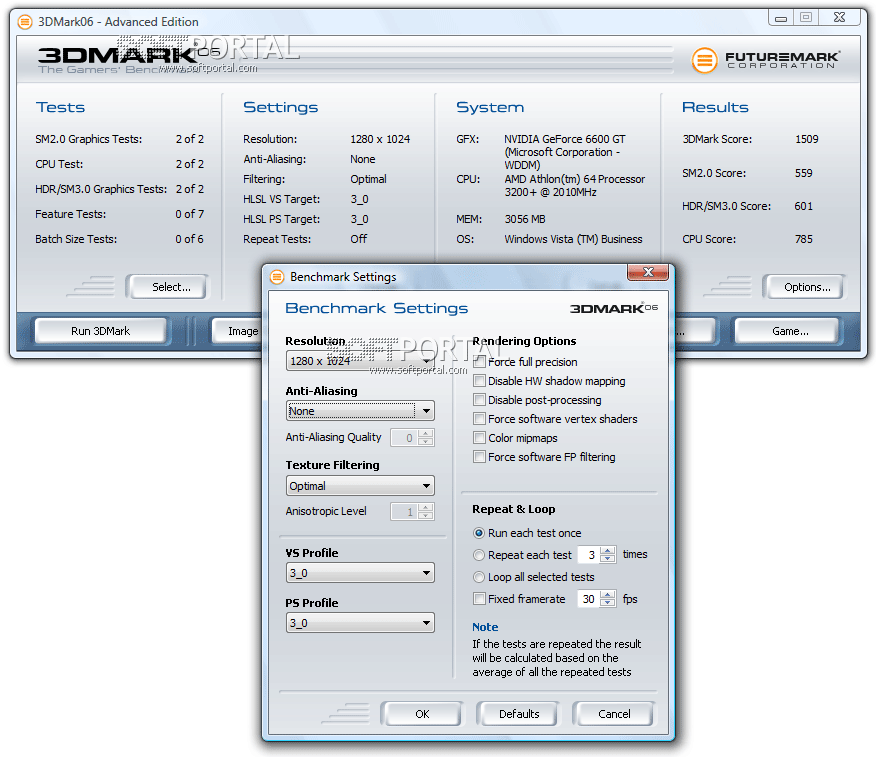Click the Anti-Aliasing Quality spinner

click(412, 437)
